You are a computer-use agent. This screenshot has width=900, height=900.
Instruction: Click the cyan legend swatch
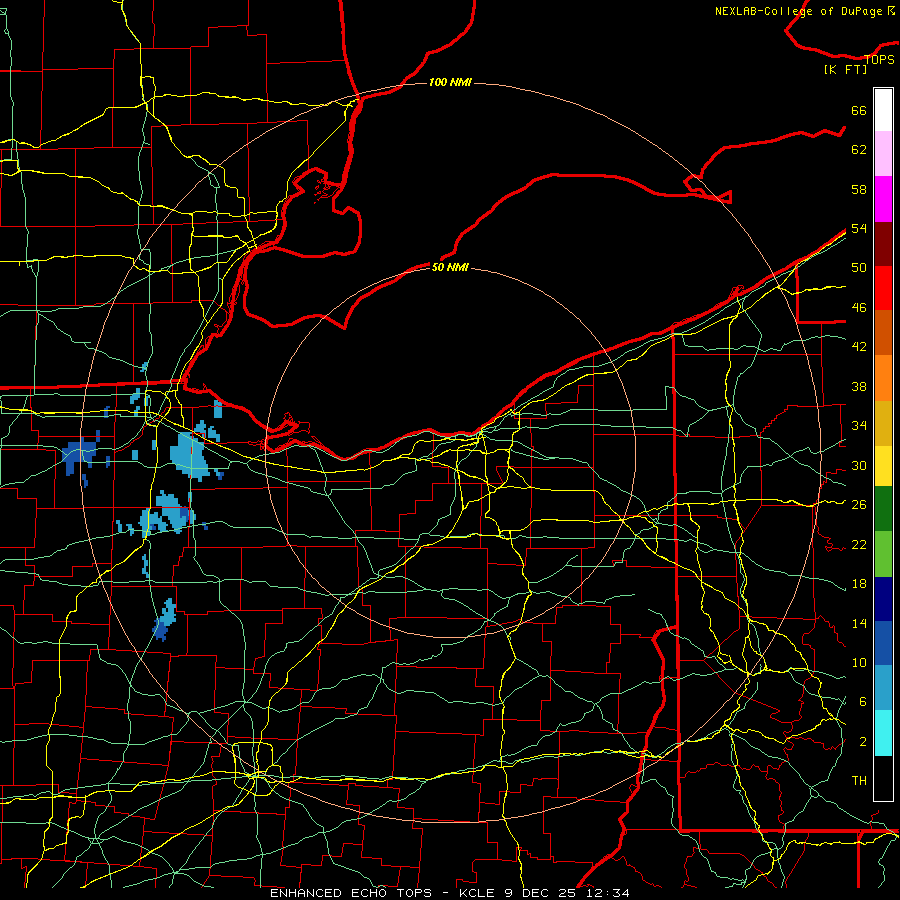883,733
